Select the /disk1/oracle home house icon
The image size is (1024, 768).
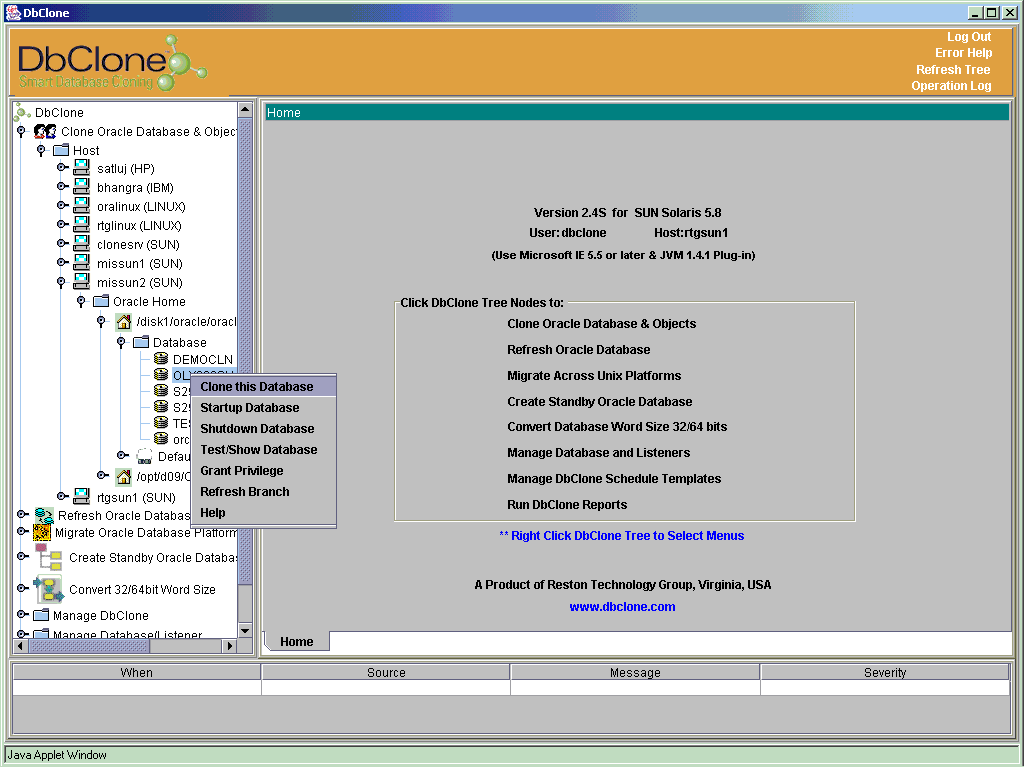point(123,321)
